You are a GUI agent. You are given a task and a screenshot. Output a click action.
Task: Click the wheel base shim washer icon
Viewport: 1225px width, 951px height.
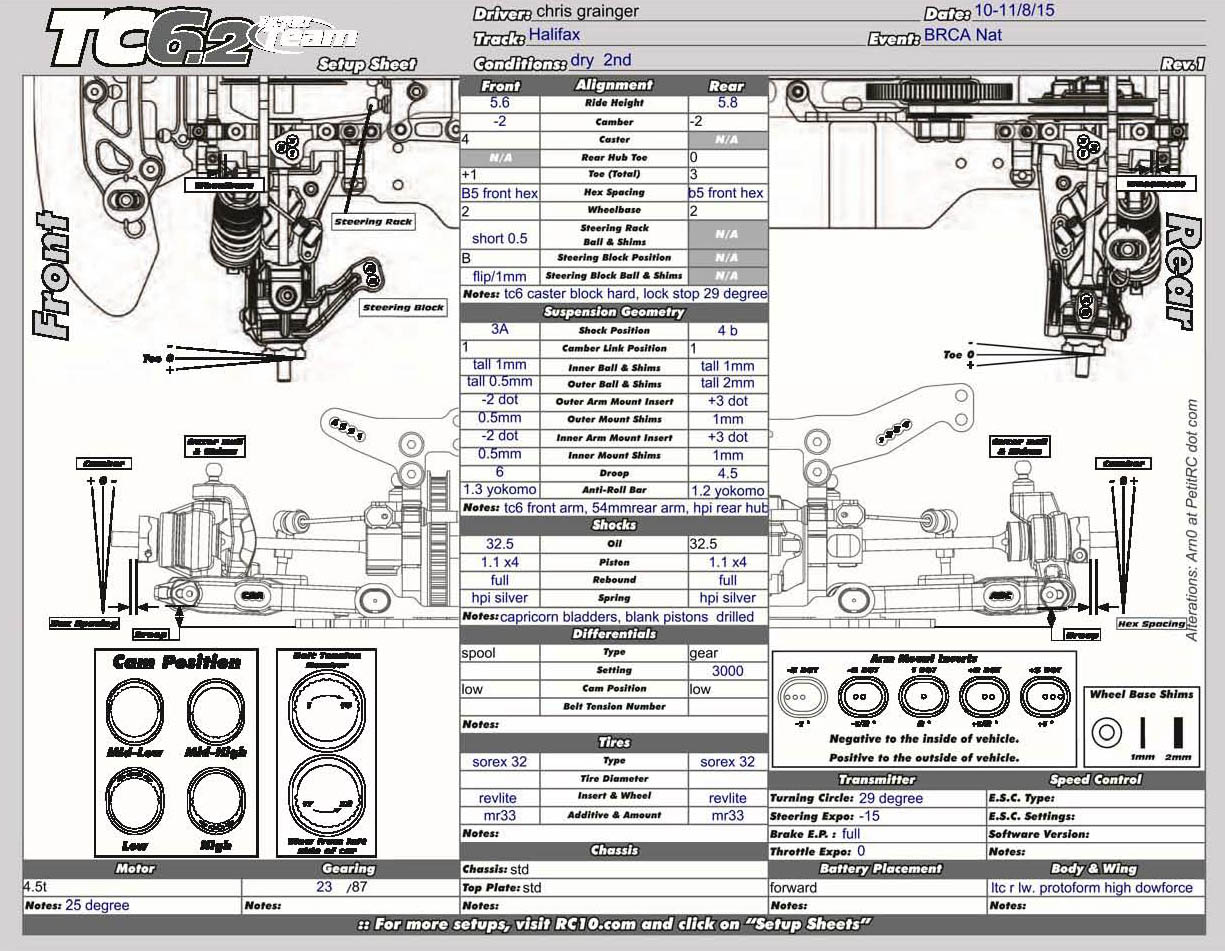pyautogui.click(x=1106, y=732)
